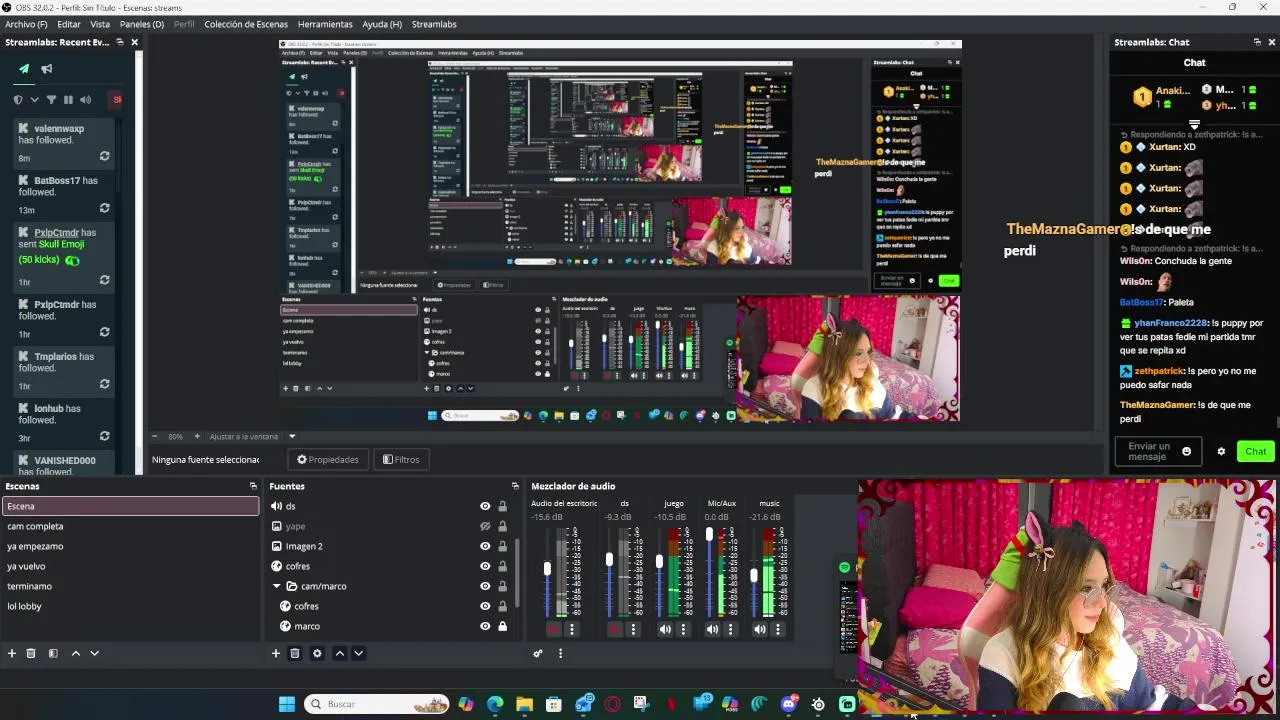Mute the Mic/Aux audio channel
The height and width of the screenshot is (720, 1280).
tap(712, 629)
